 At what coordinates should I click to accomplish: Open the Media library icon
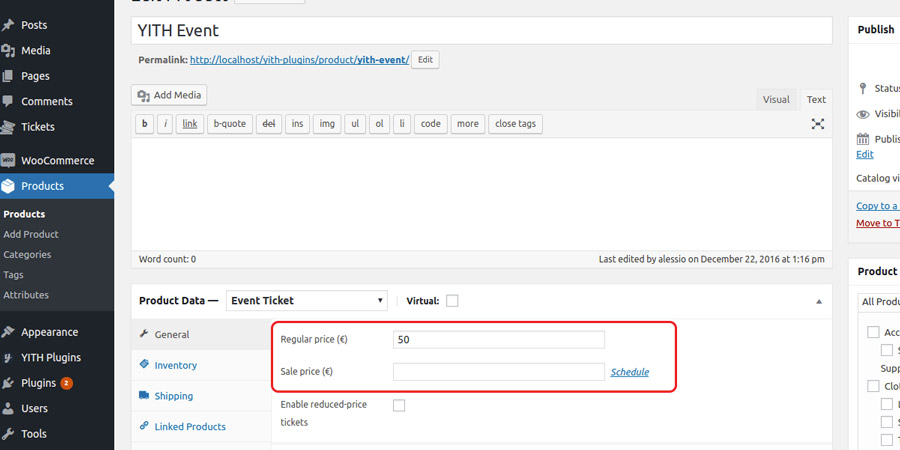click(9, 50)
